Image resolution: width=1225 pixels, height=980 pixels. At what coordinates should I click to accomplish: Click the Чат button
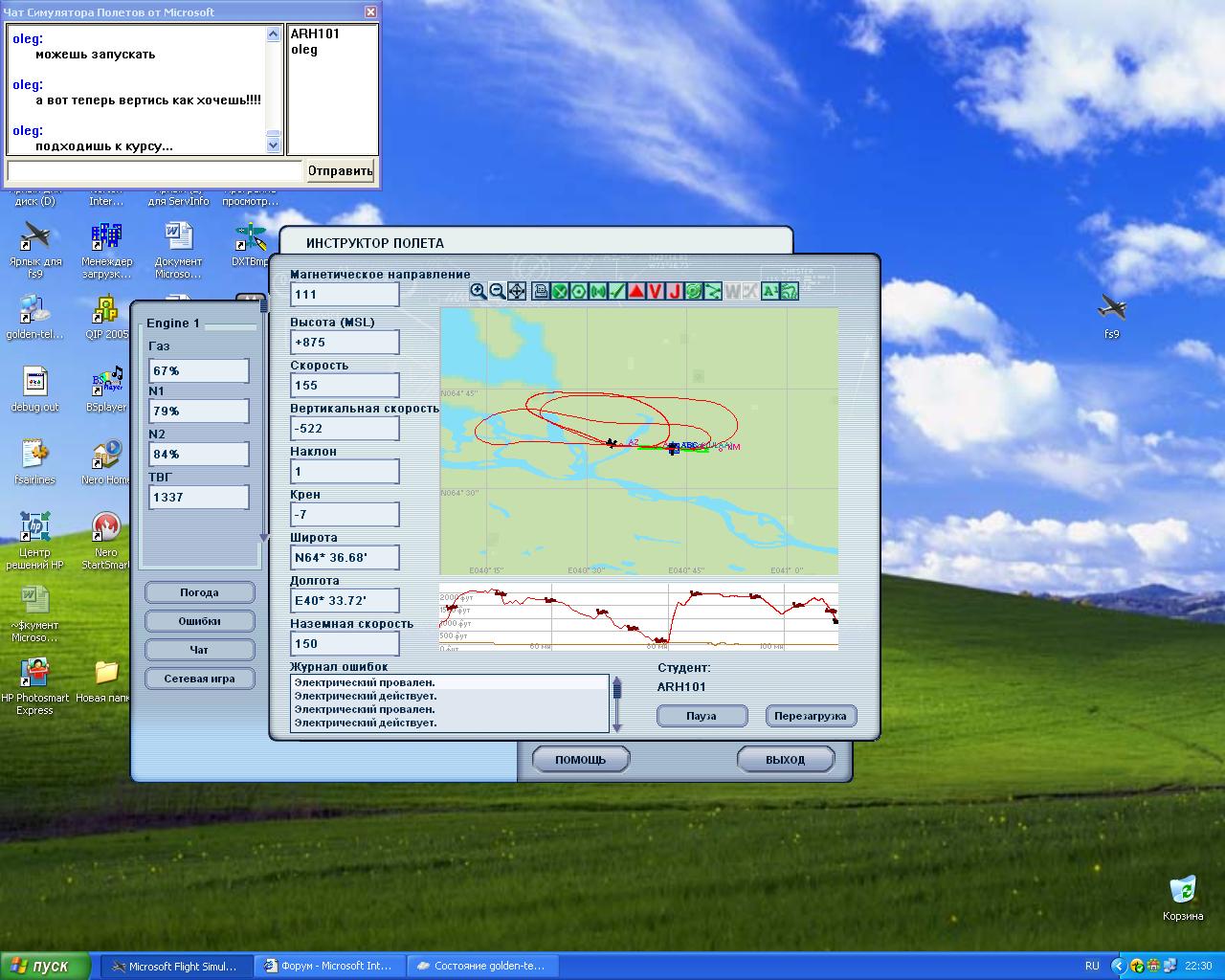click(x=199, y=650)
